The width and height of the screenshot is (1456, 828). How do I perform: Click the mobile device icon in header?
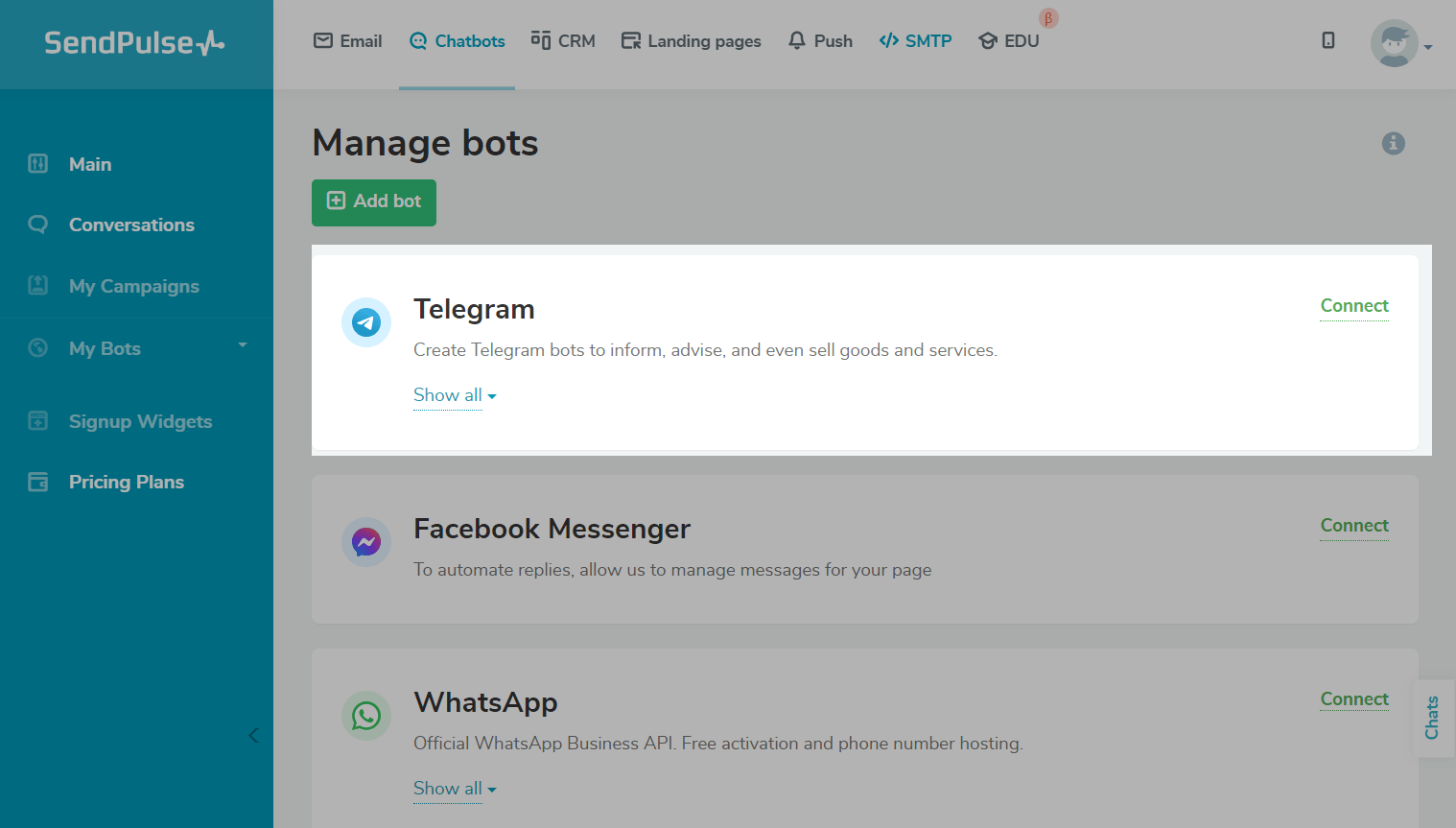pyautogui.click(x=1328, y=40)
